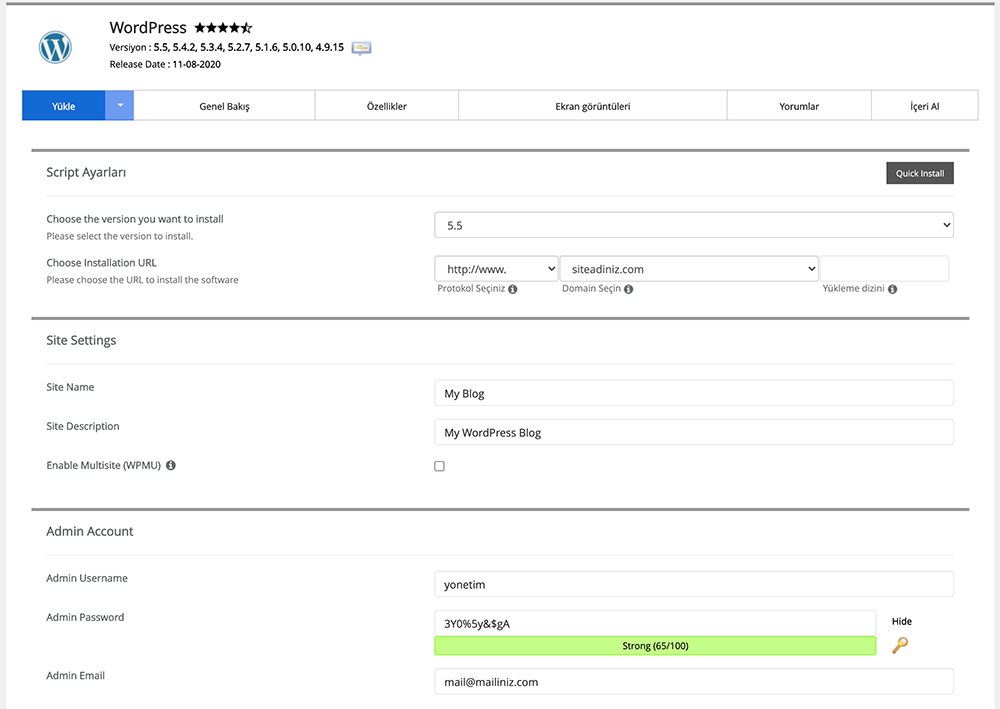
Task: Select the Yükle tab
Action: (64, 105)
